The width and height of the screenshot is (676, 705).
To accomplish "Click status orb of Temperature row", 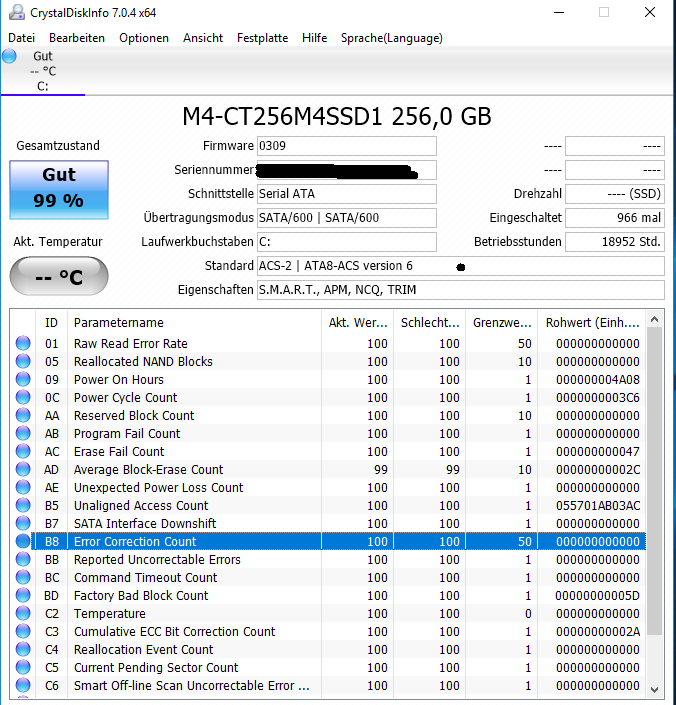I will point(23,613).
